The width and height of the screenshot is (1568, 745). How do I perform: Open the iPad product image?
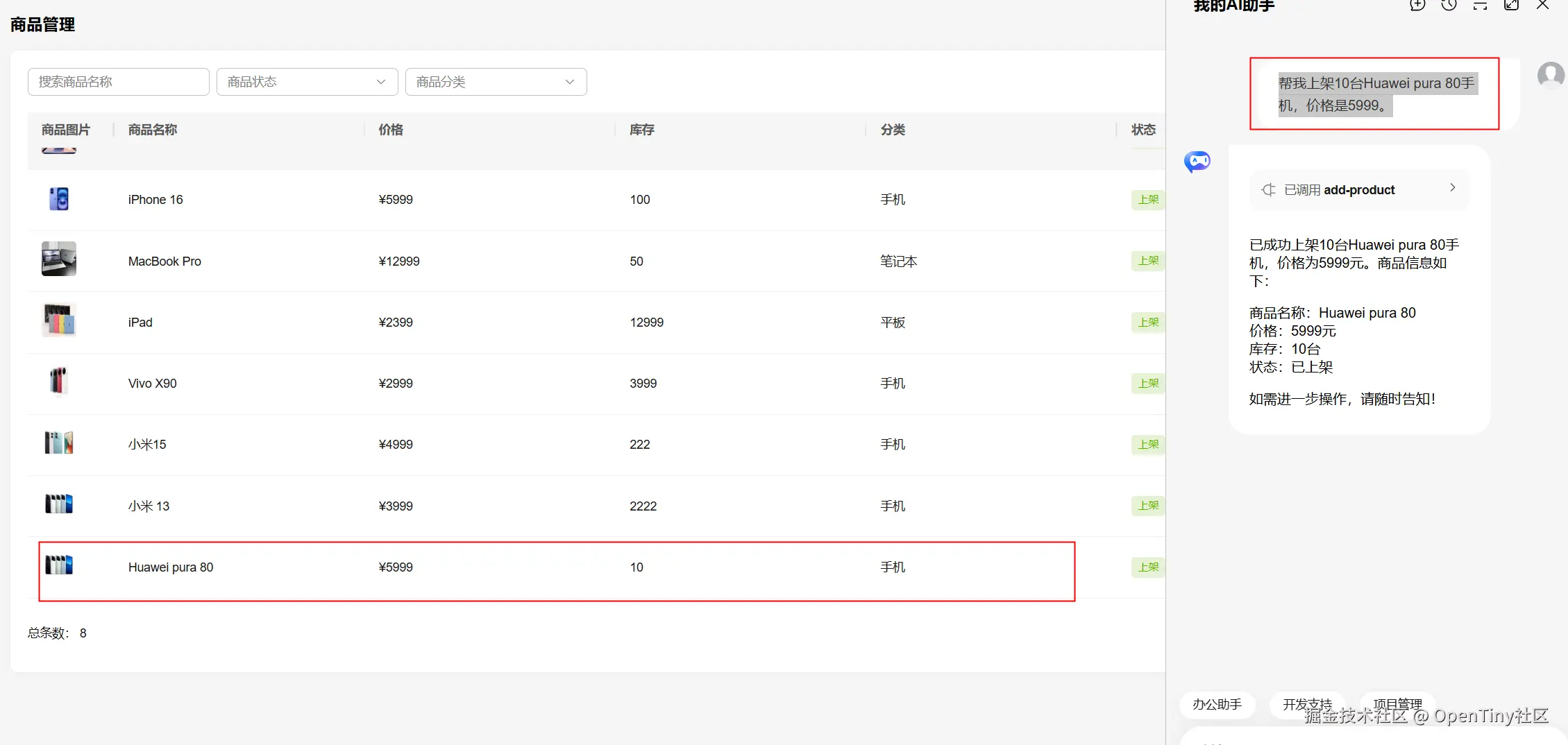coord(59,320)
